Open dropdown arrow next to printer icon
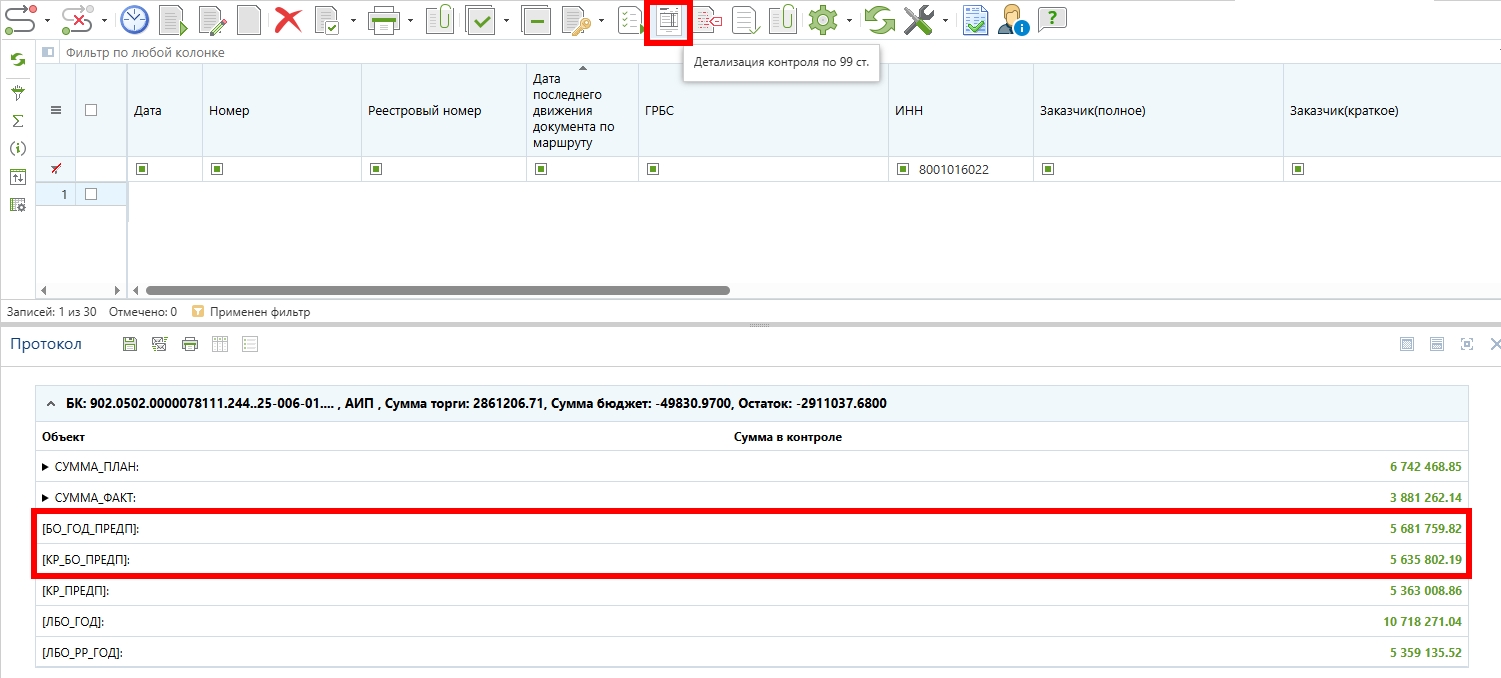The image size is (1501, 678). (x=410, y=21)
